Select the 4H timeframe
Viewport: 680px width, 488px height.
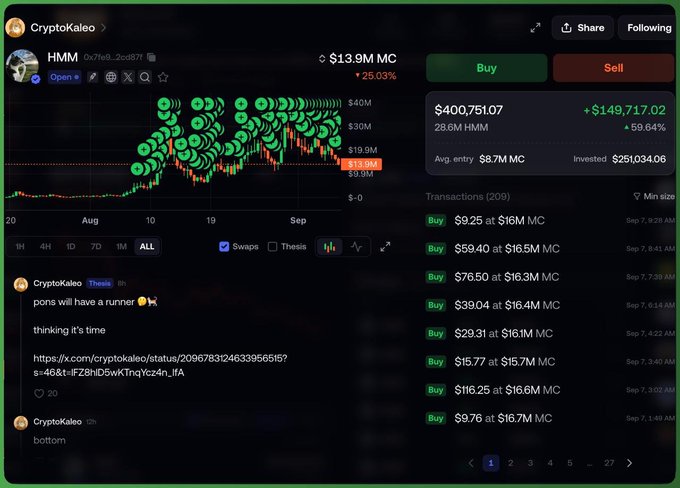pos(45,247)
